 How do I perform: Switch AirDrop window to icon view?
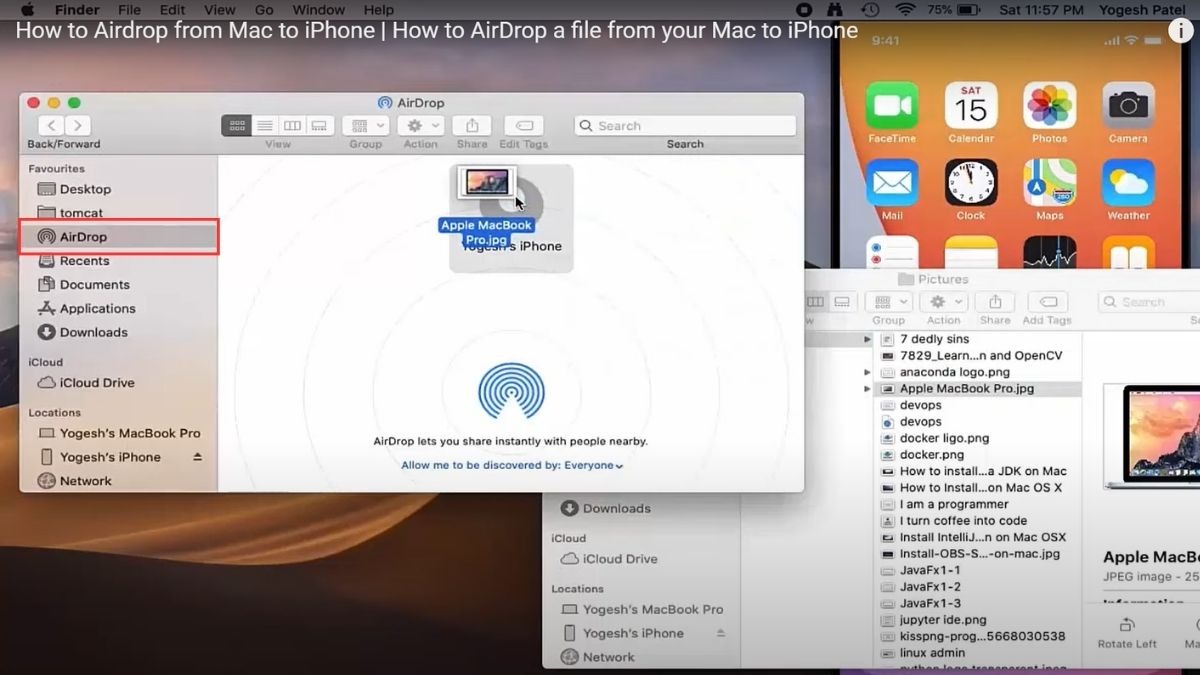237,125
